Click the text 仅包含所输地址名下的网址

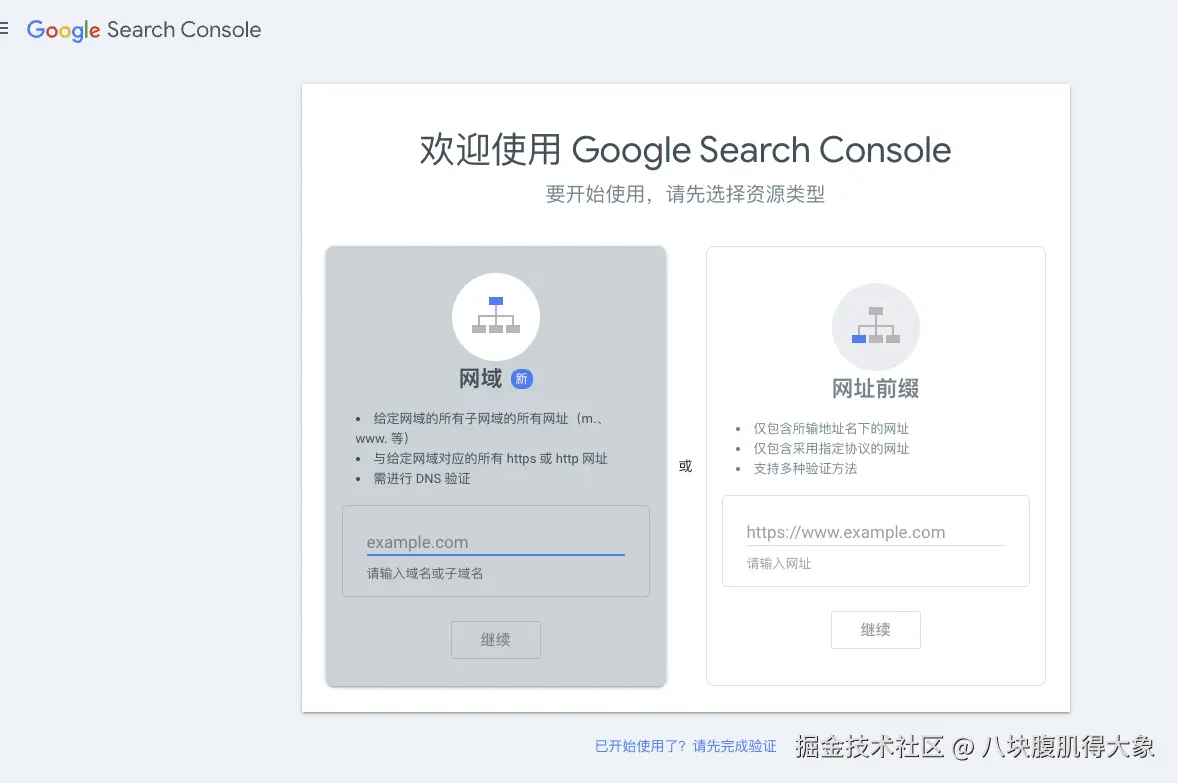click(x=831, y=428)
